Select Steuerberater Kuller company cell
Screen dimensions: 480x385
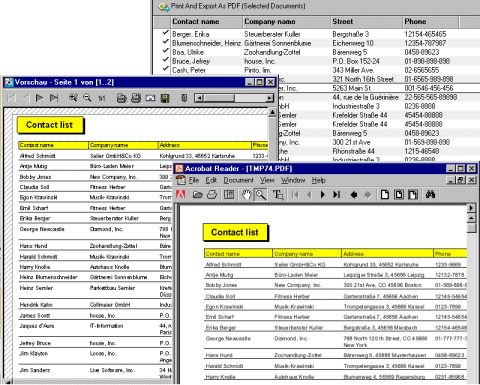(x=272, y=34)
